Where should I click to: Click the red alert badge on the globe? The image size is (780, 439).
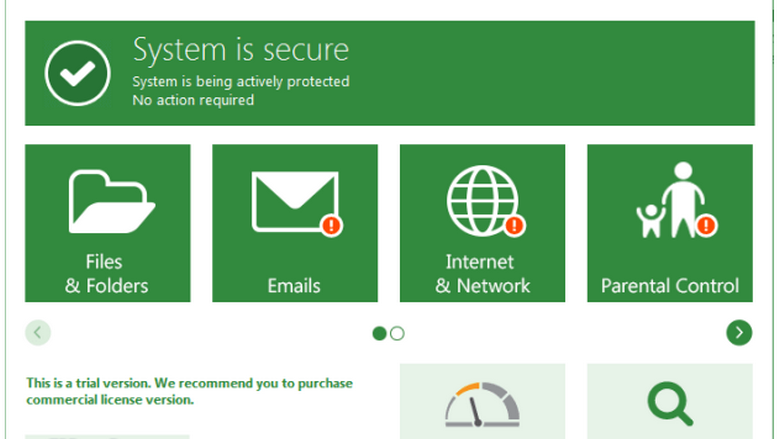coord(514,225)
